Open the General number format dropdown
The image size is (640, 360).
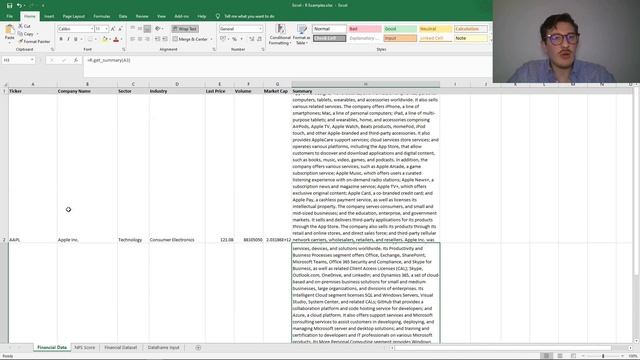(x=260, y=29)
